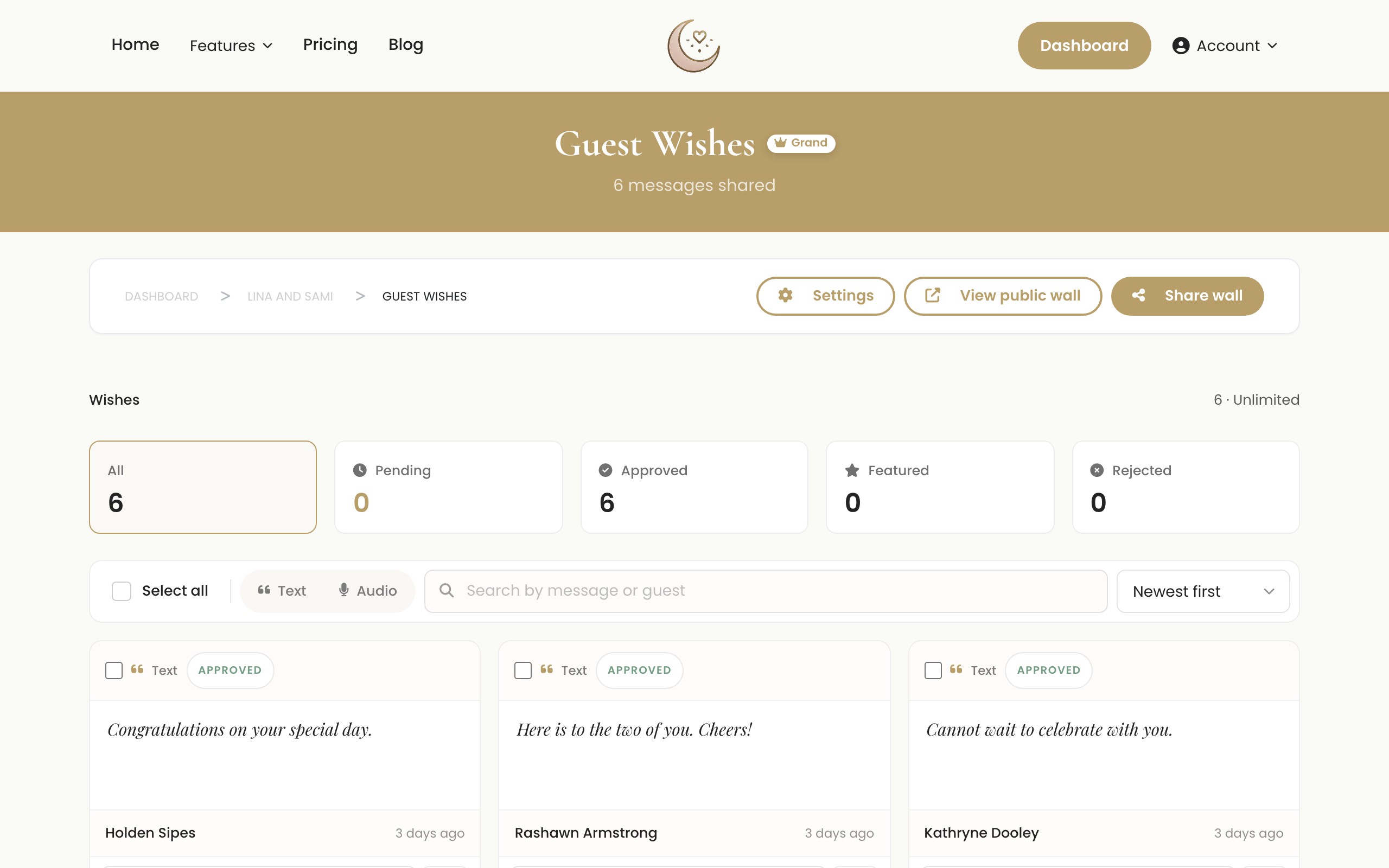Open the Blog page
The image size is (1389, 868).
(x=406, y=45)
